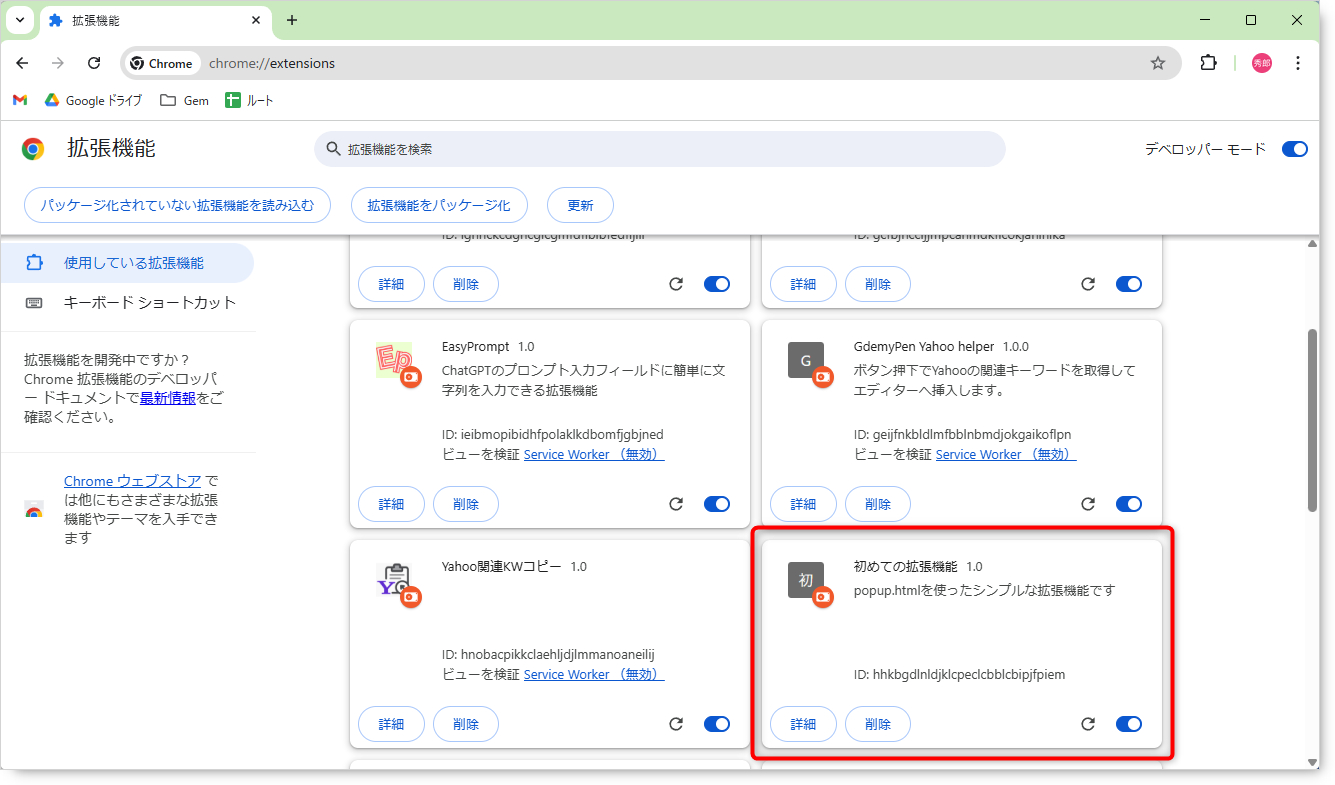The height and width of the screenshot is (785, 1335).
Task: Disable the EasyPrompt extension toggle
Action: coord(717,504)
